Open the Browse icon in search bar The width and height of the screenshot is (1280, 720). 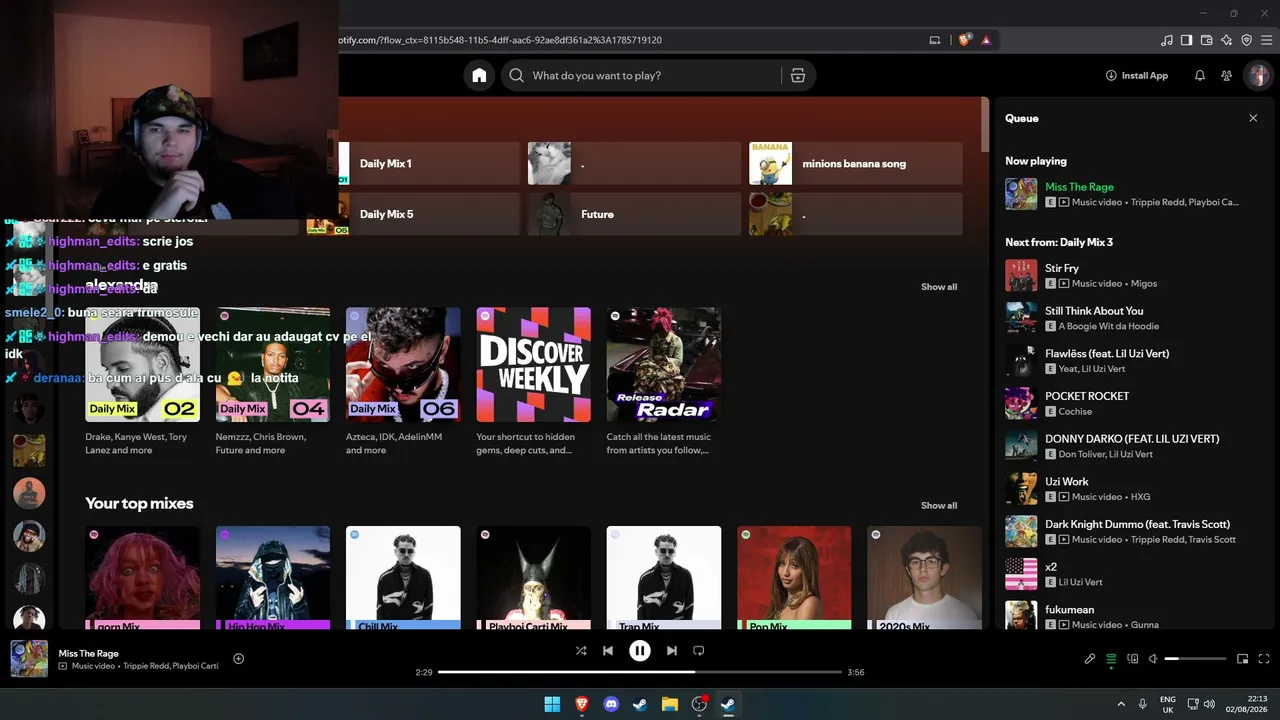click(x=798, y=76)
